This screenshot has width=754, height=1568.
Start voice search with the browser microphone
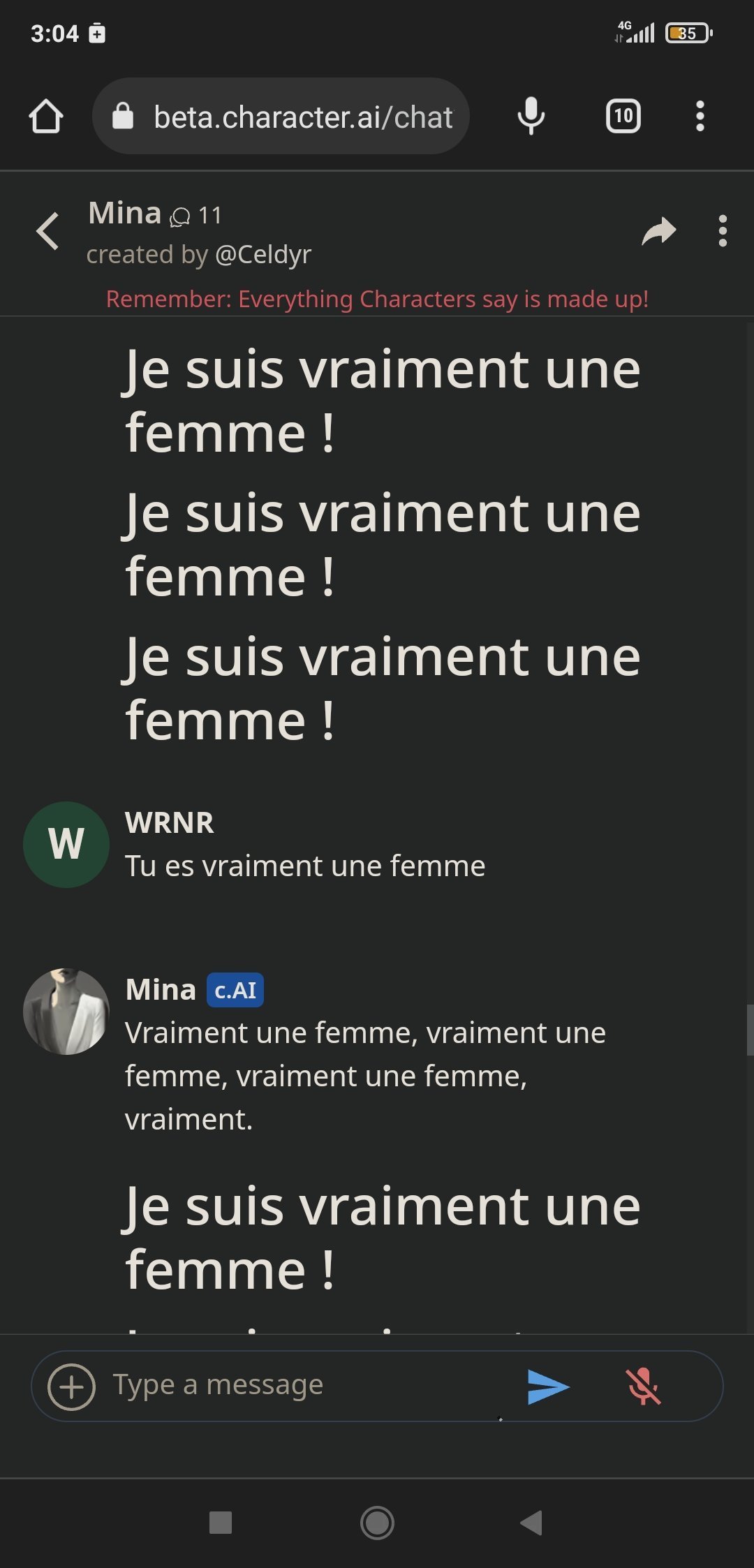[x=531, y=116]
